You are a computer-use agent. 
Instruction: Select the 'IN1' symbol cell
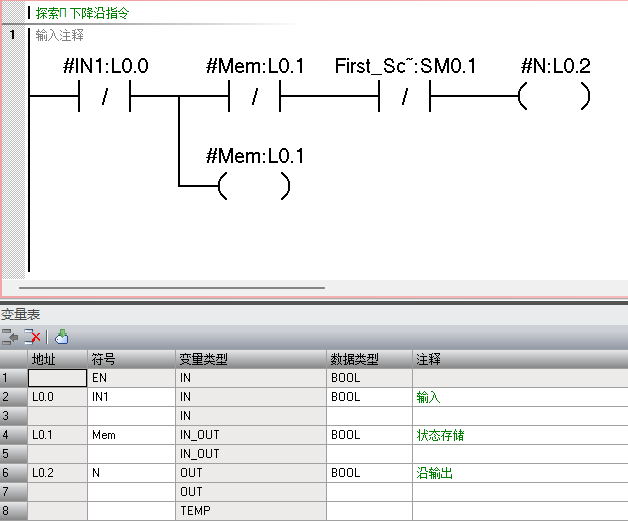click(130, 397)
